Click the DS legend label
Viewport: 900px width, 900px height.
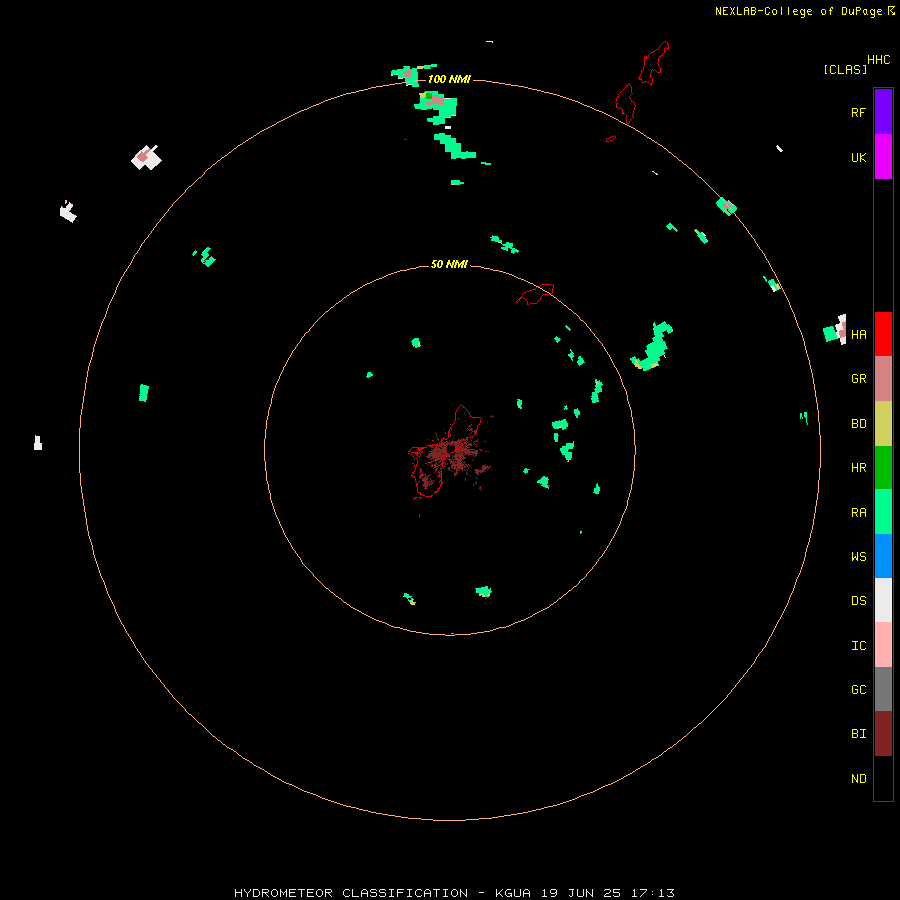pyautogui.click(x=858, y=600)
